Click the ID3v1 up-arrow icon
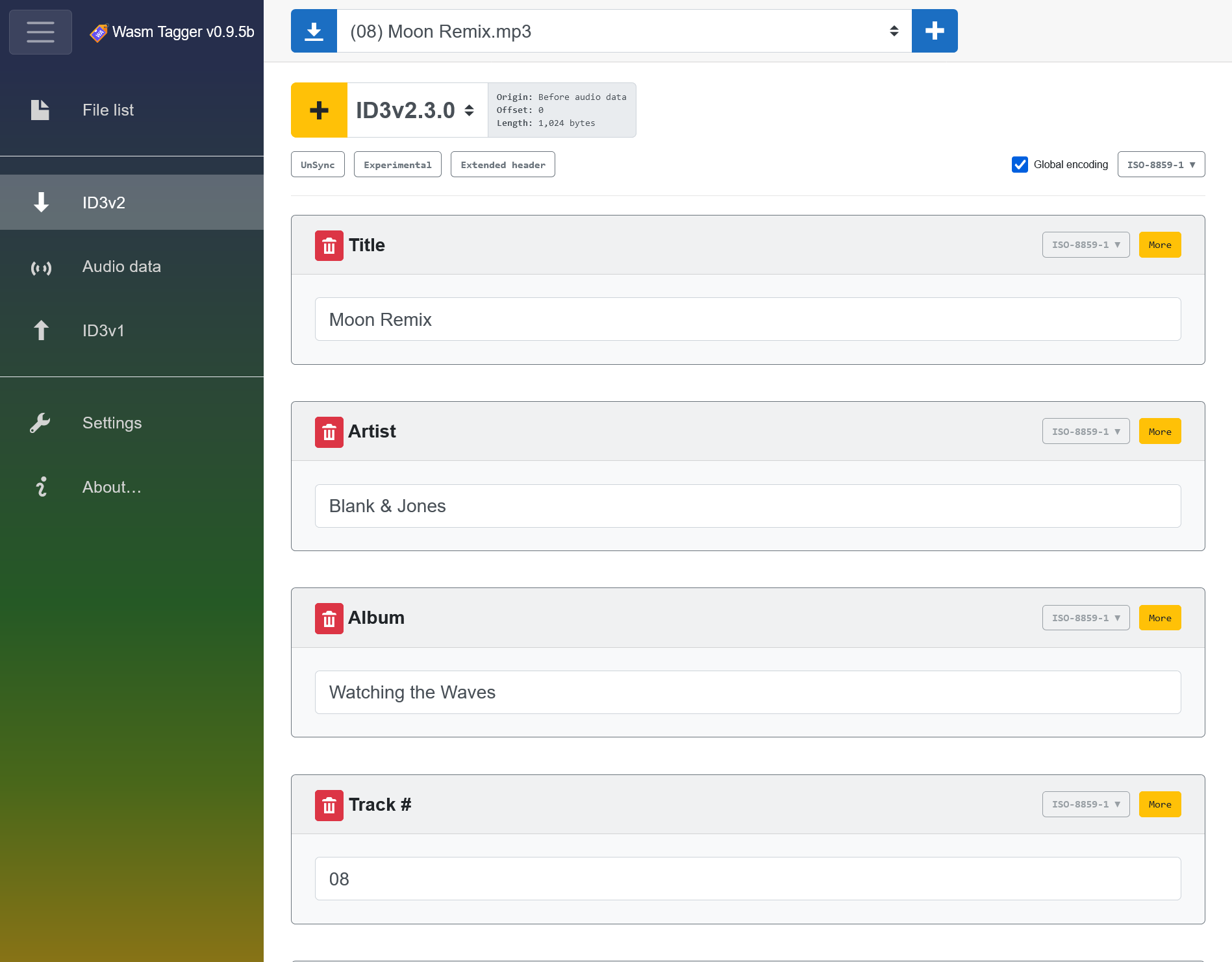This screenshot has width=1232, height=962. [41, 330]
